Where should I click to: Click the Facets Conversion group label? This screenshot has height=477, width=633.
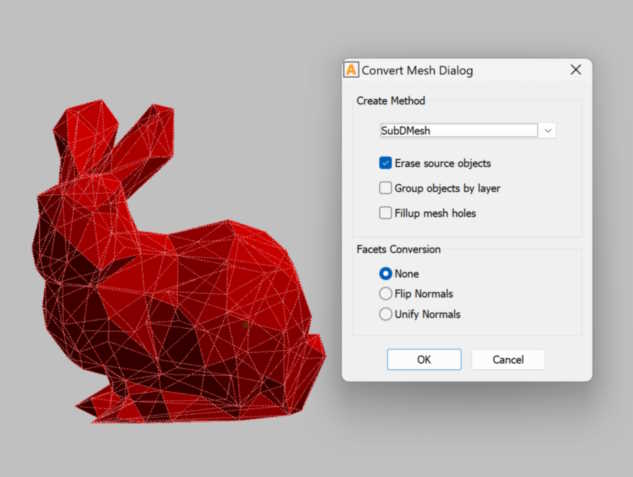pyautogui.click(x=398, y=249)
